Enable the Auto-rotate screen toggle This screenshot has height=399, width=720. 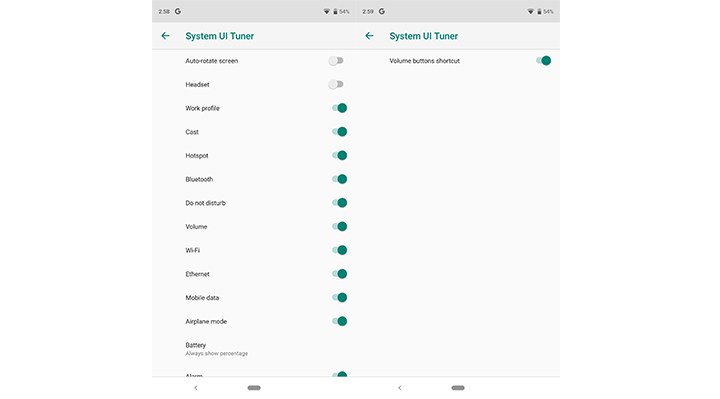(x=336, y=61)
